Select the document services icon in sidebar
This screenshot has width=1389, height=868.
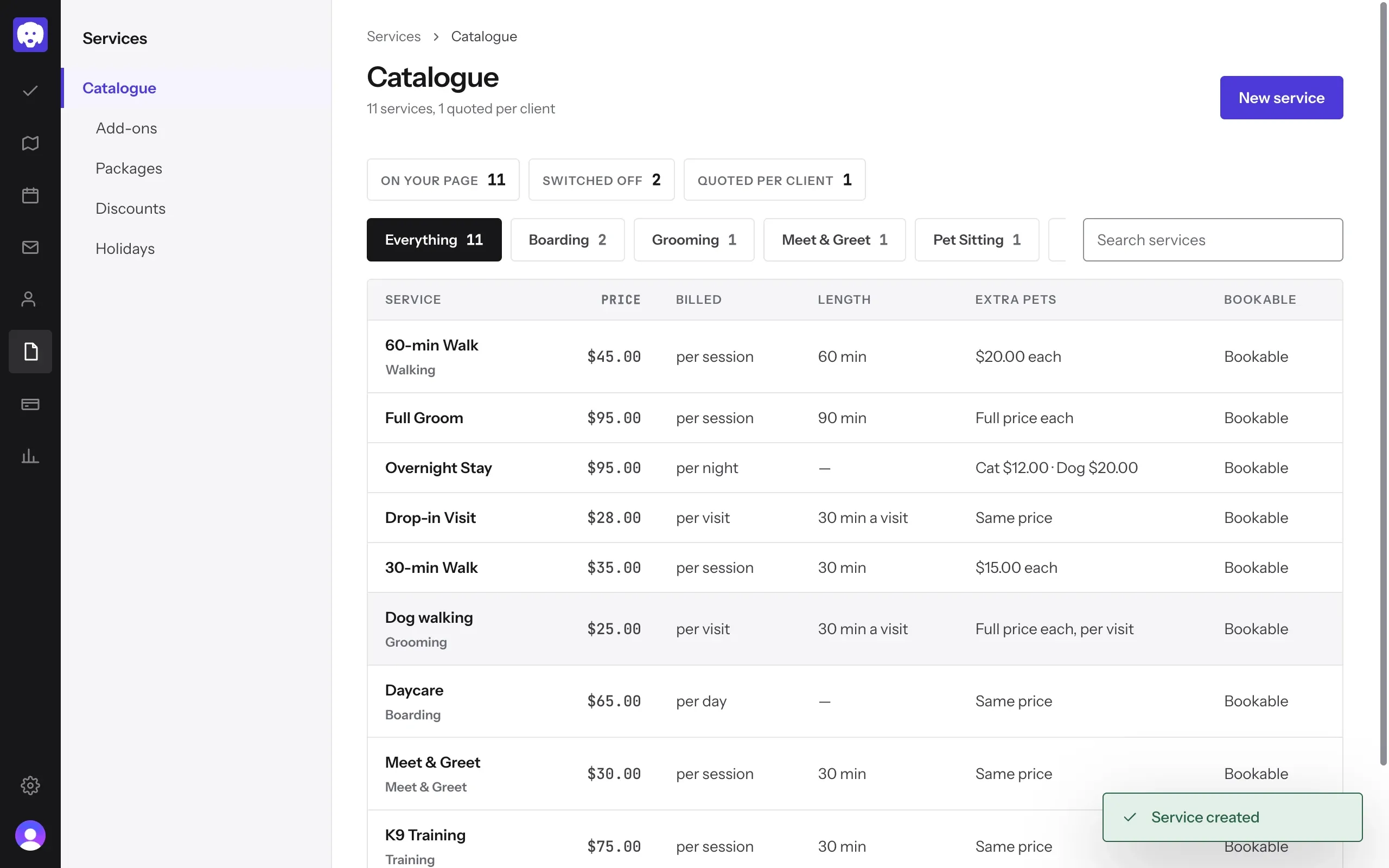[30, 352]
